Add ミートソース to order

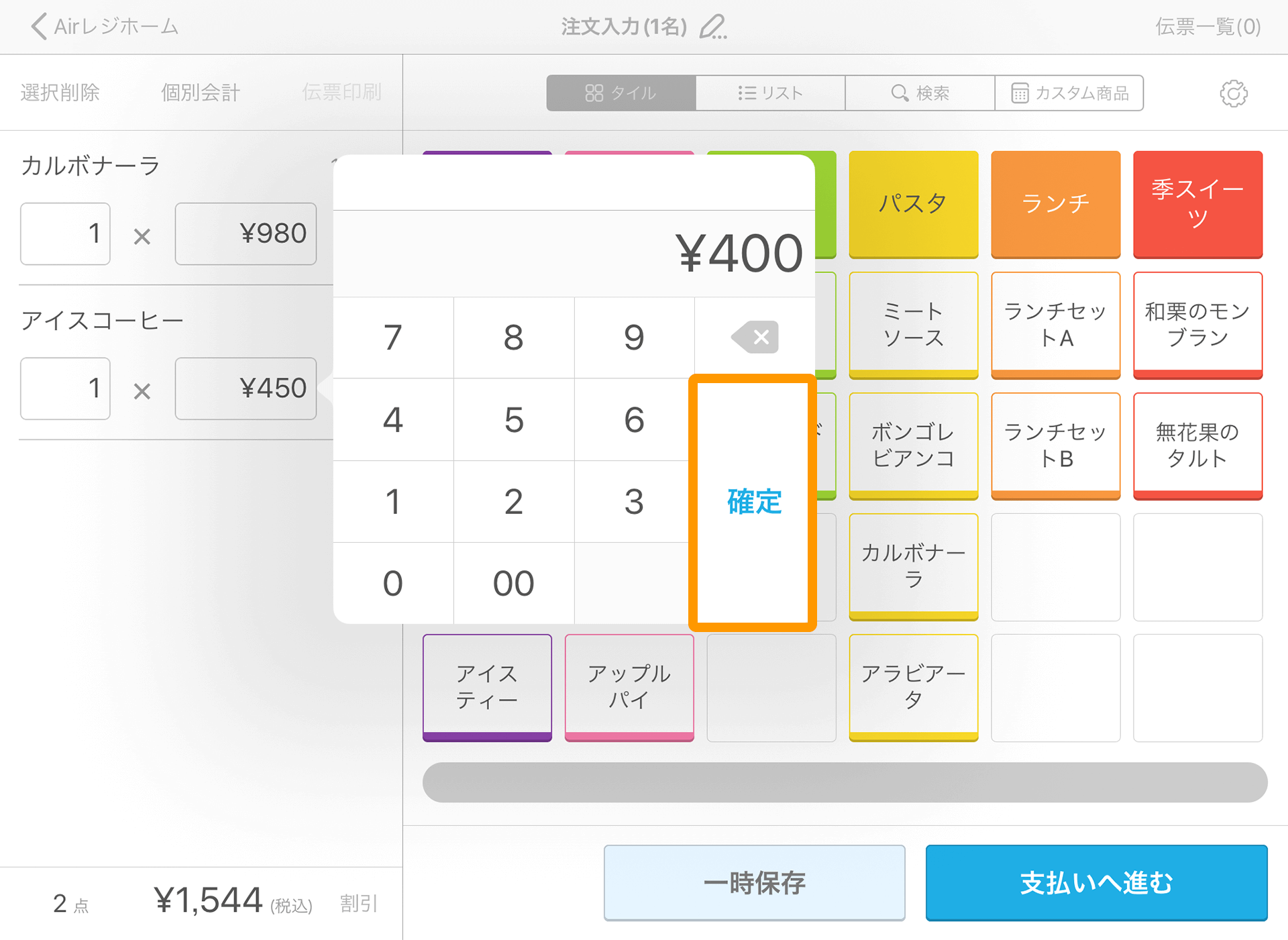coord(913,325)
